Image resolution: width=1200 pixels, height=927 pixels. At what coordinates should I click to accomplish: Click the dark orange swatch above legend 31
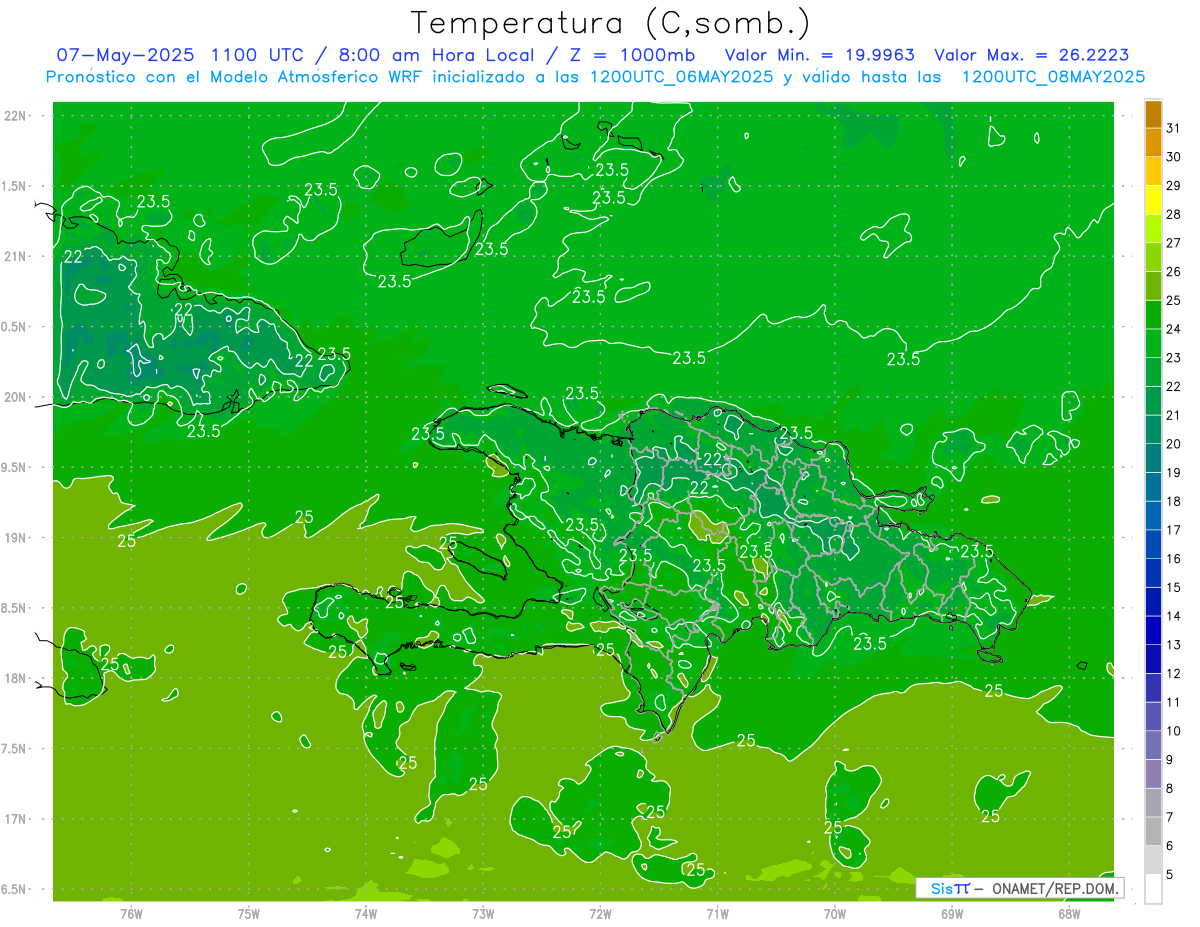1153,113
